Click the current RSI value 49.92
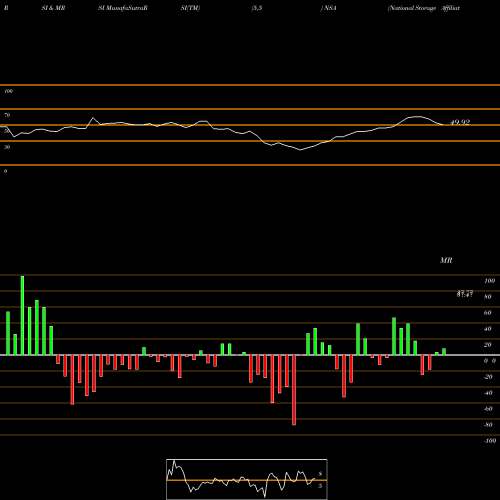500x500 pixels. [460, 122]
